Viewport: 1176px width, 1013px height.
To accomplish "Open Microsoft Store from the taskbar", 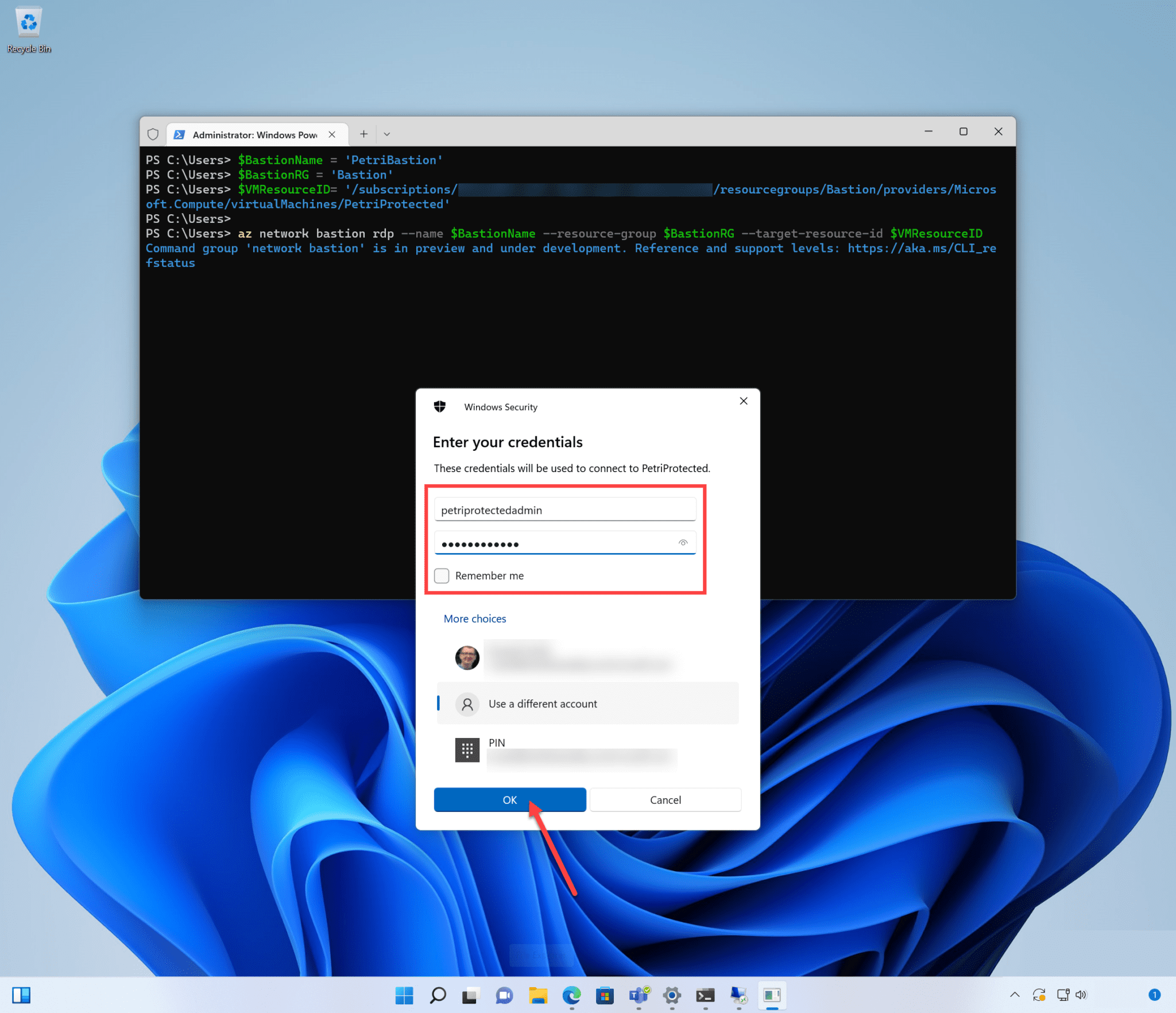I will [605, 995].
